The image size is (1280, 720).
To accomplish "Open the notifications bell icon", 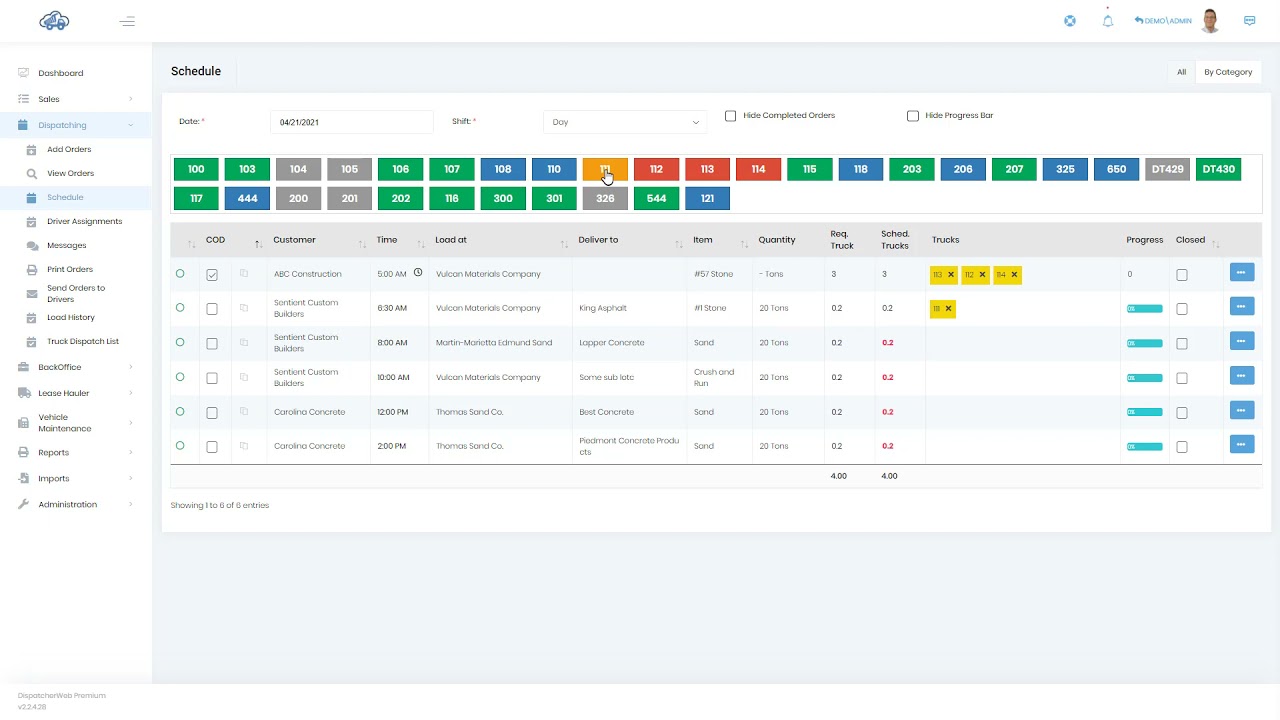I will click(x=1108, y=21).
